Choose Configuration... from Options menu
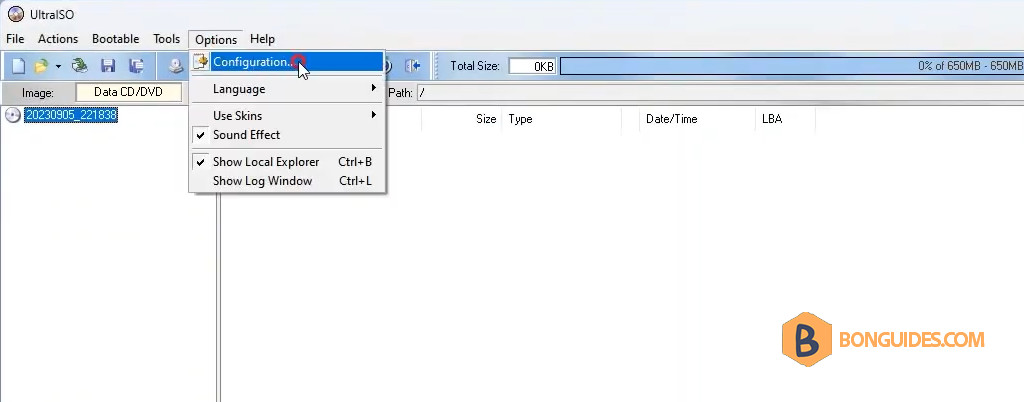Image resolution: width=1024 pixels, height=402 pixels. tap(287, 62)
